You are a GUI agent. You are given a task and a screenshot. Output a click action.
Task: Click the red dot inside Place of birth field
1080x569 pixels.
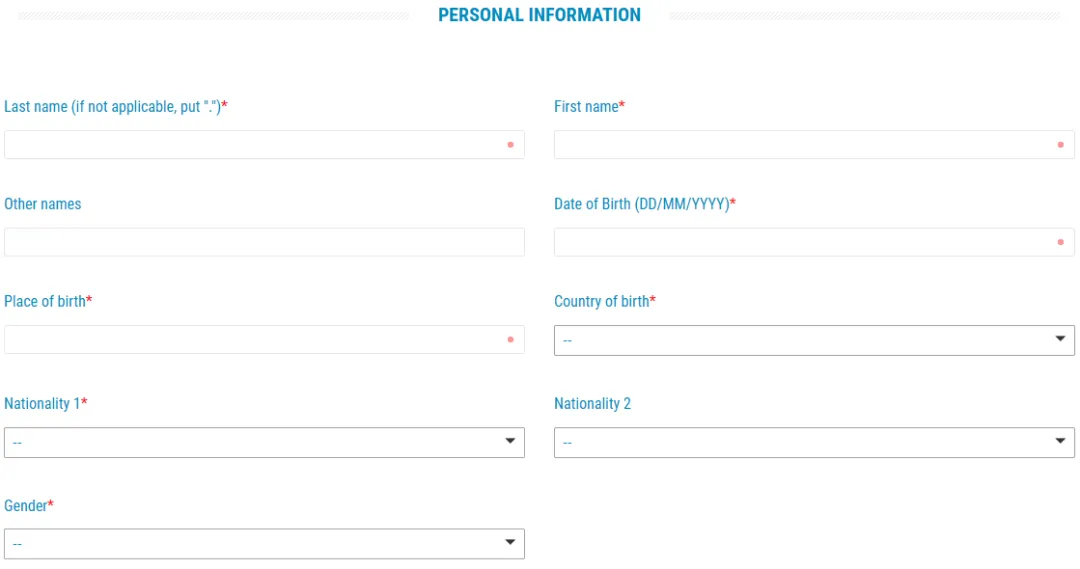pyautogui.click(x=510, y=340)
